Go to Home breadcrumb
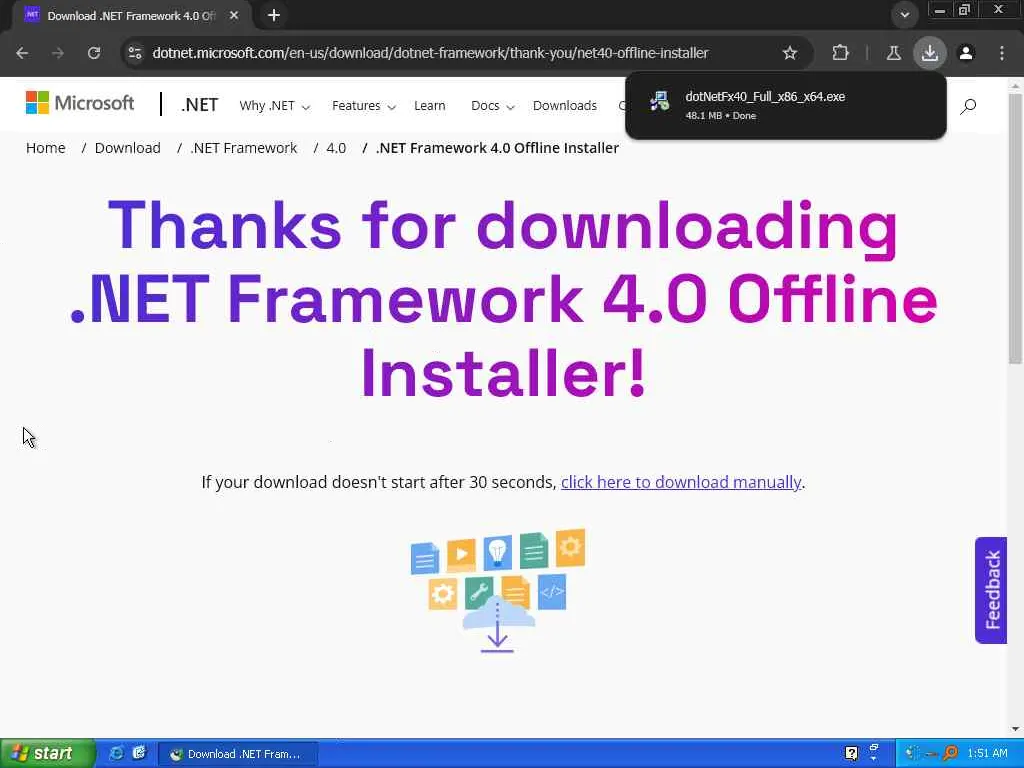Viewport: 1024px width, 768px height. (46, 148)
